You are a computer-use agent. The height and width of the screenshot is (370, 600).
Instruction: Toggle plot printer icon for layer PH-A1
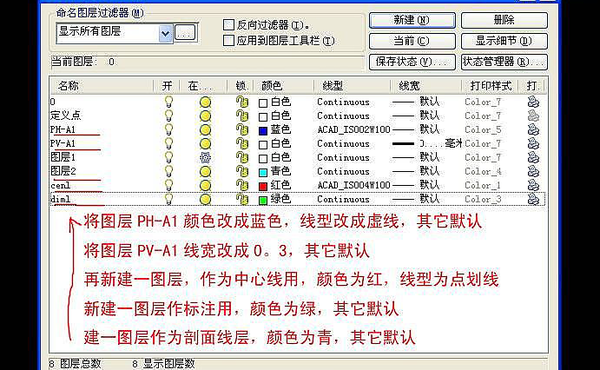point(533,130)
